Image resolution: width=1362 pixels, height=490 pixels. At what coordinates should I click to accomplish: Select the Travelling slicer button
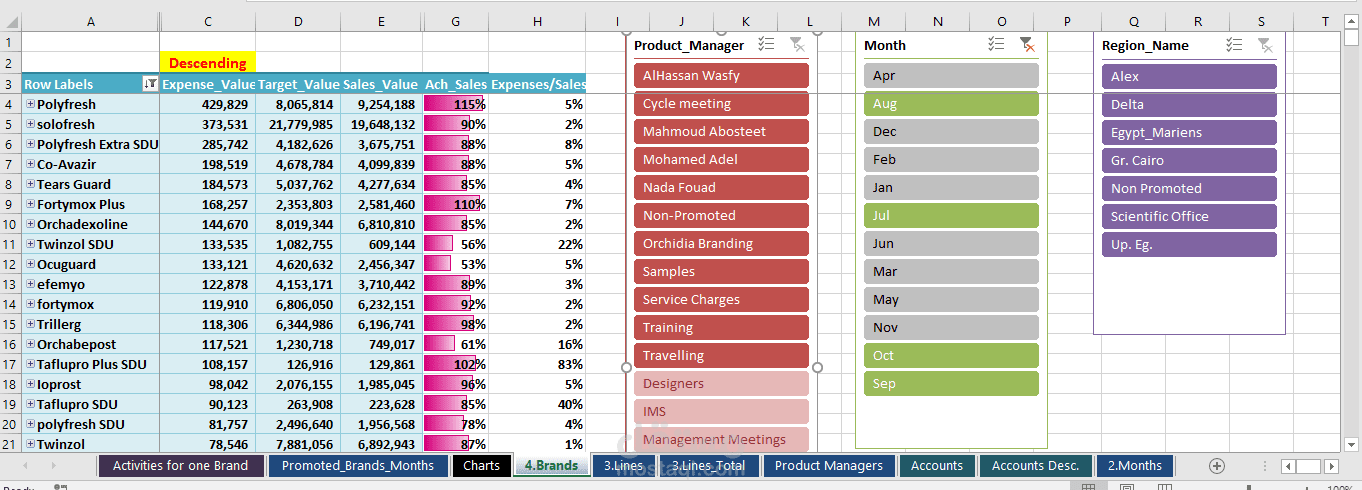tap(720, 356)
